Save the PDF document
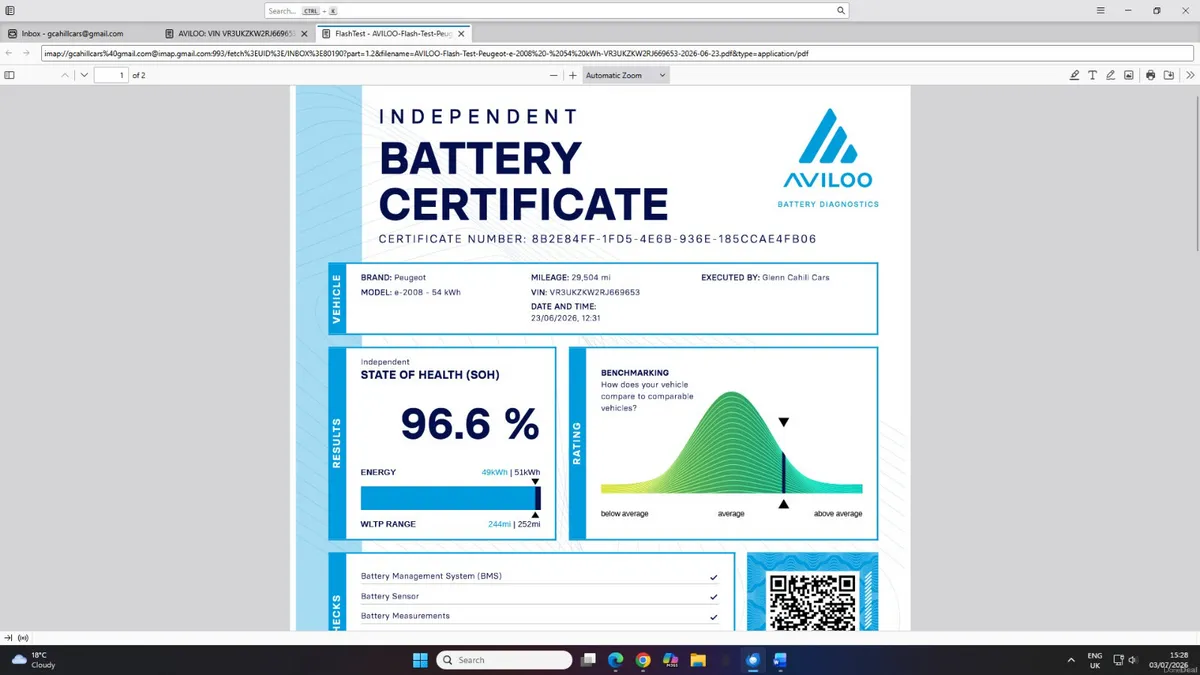Viewport: 1200px width, 675px height. point(1168,75)
